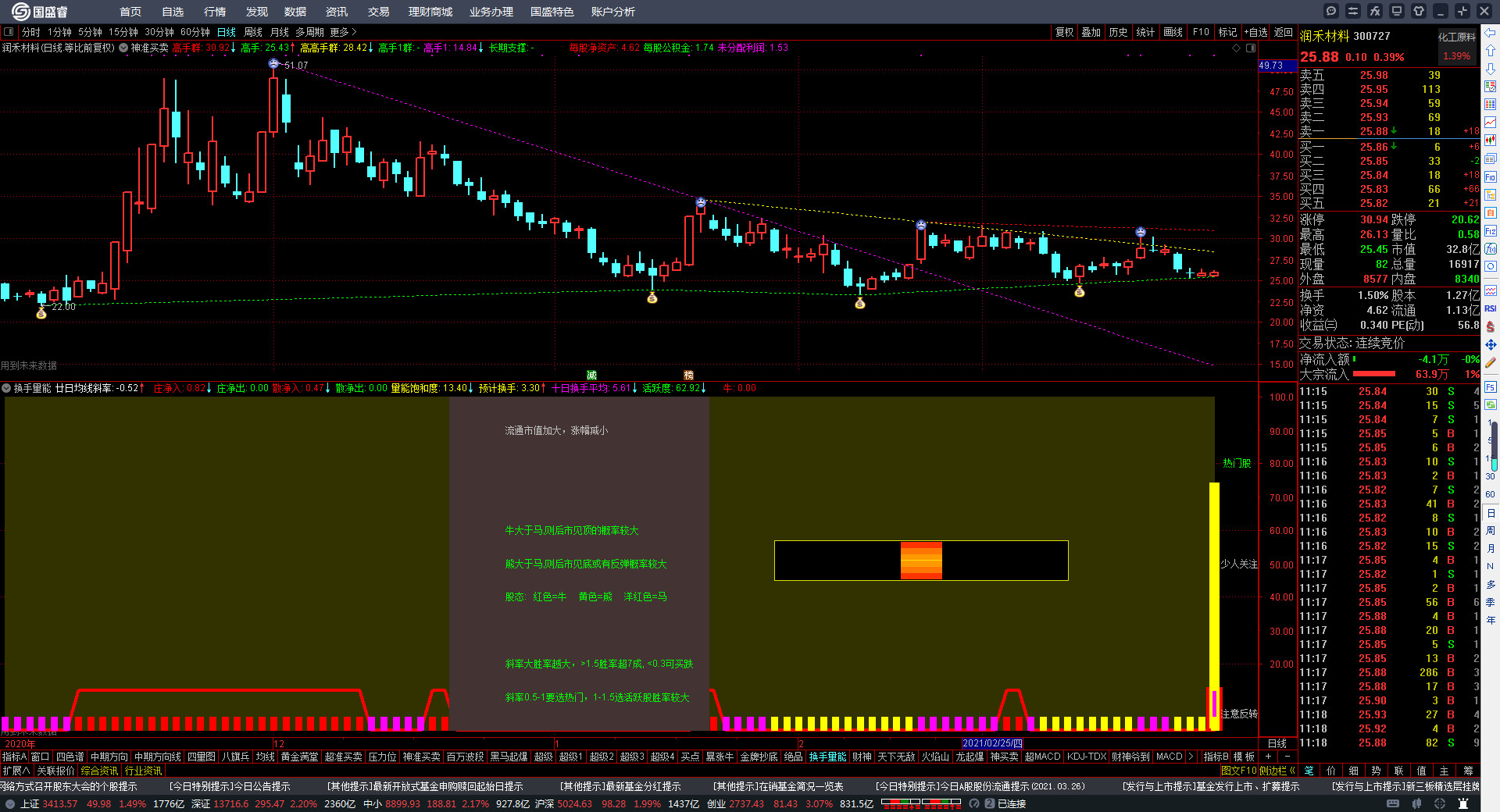Image resolution: width=1500 pixels, height=812 pixels.
Task: Switch chart to 1分钟 period
Action: point(59,32)
